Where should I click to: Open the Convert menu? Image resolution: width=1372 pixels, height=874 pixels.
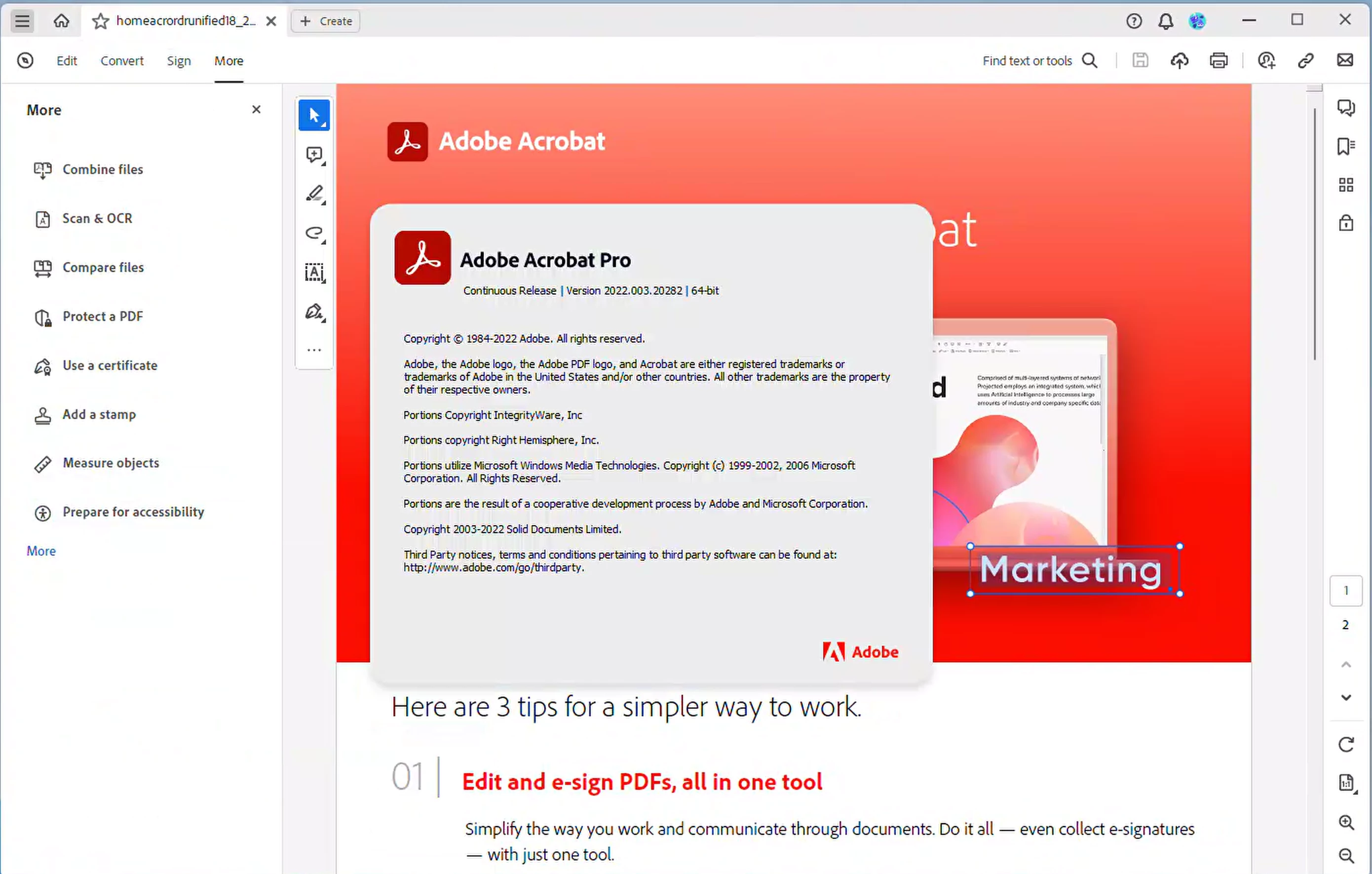122,61
